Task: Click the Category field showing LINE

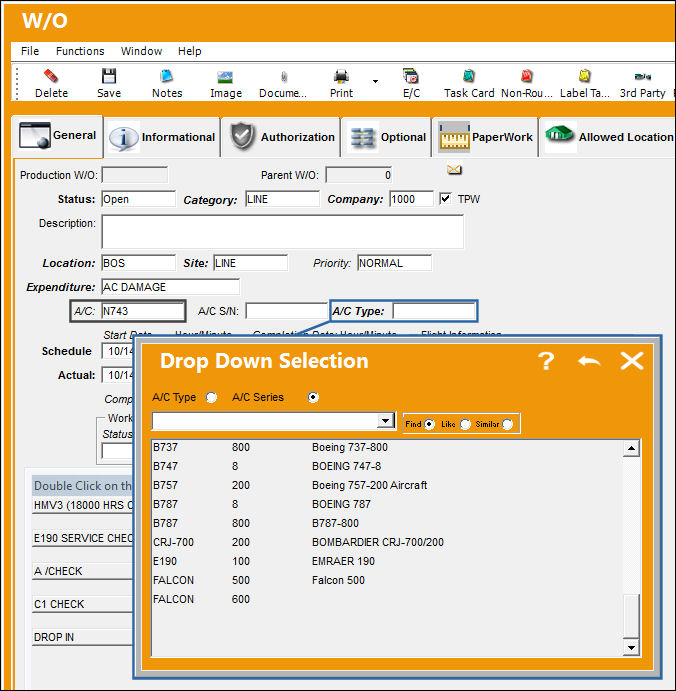Action: [x=282, y=199]
